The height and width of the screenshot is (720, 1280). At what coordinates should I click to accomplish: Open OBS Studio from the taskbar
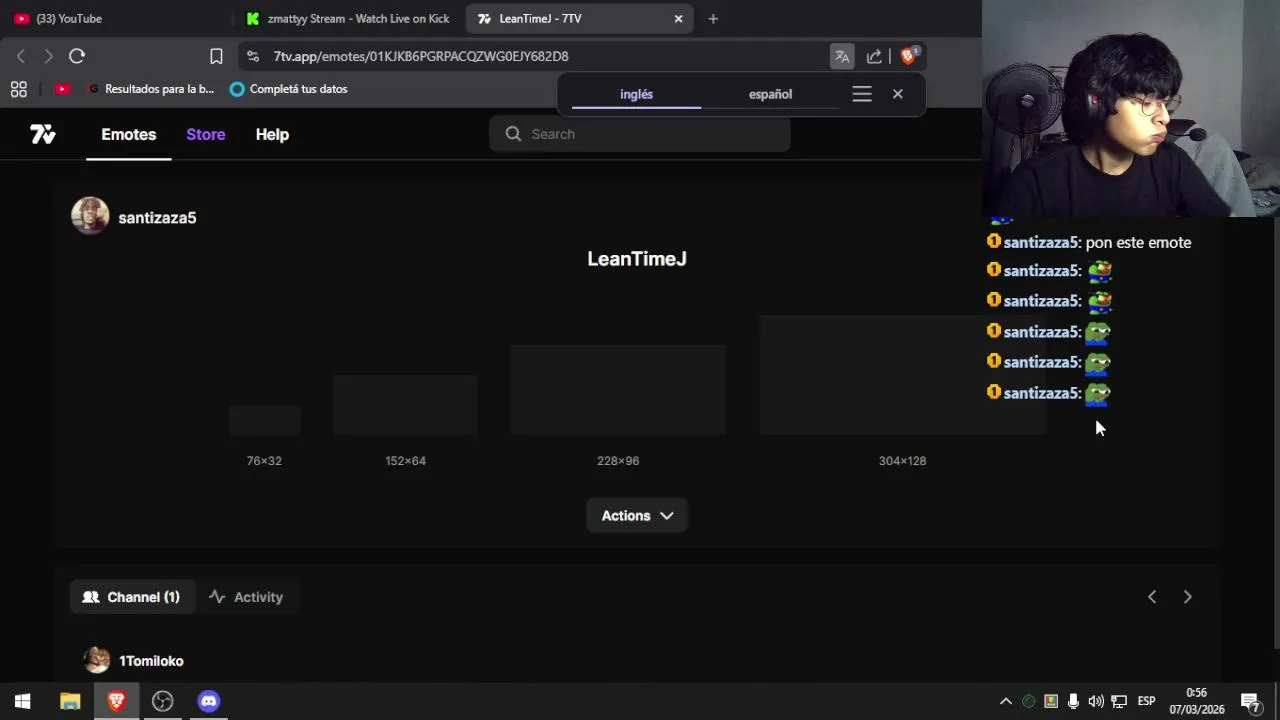(162, 701)
